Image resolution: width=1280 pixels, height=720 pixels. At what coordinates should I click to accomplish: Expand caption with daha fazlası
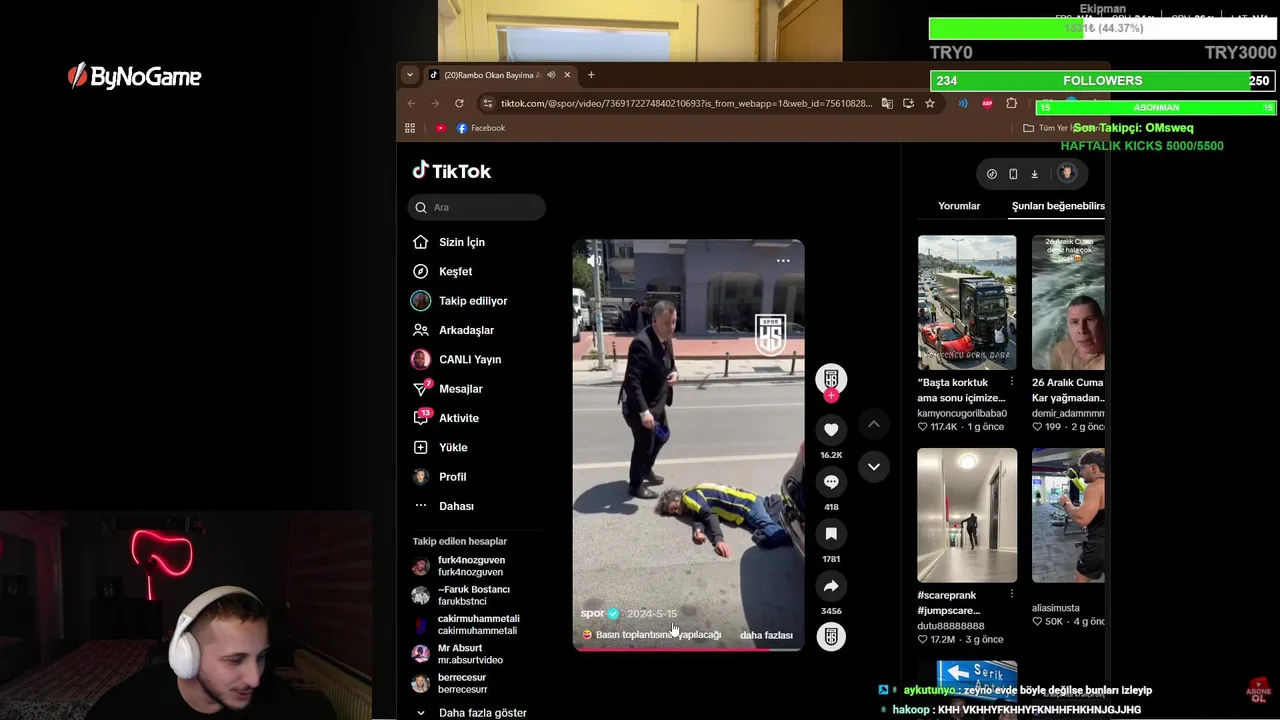(766, 635)
